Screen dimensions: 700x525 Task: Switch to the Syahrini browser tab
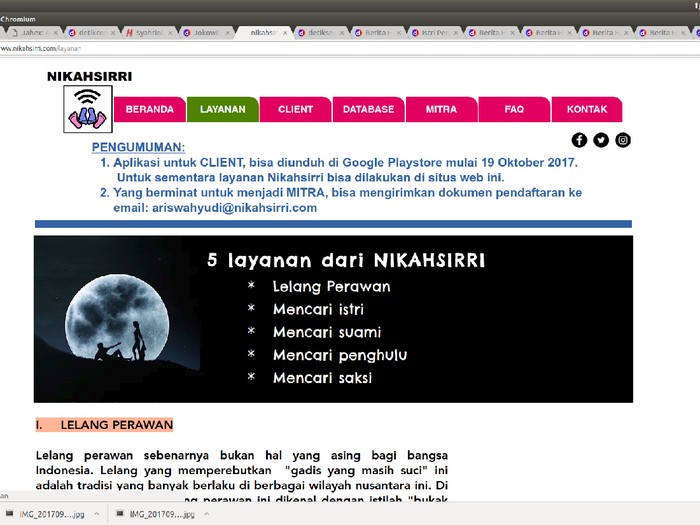pos(149,33)
